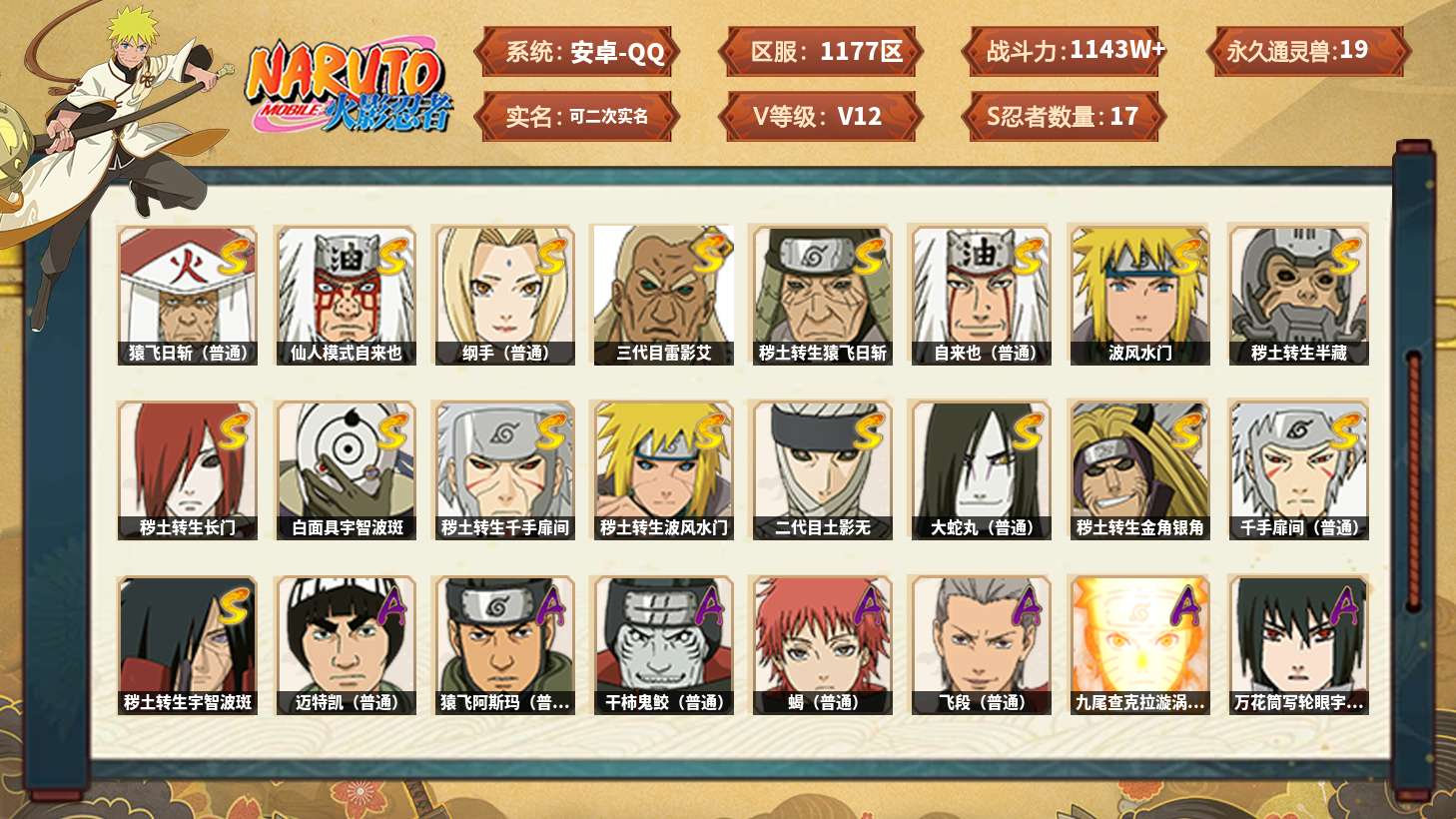Select the 猿飞日斩(普通) ninja portrait

(187, 295)
